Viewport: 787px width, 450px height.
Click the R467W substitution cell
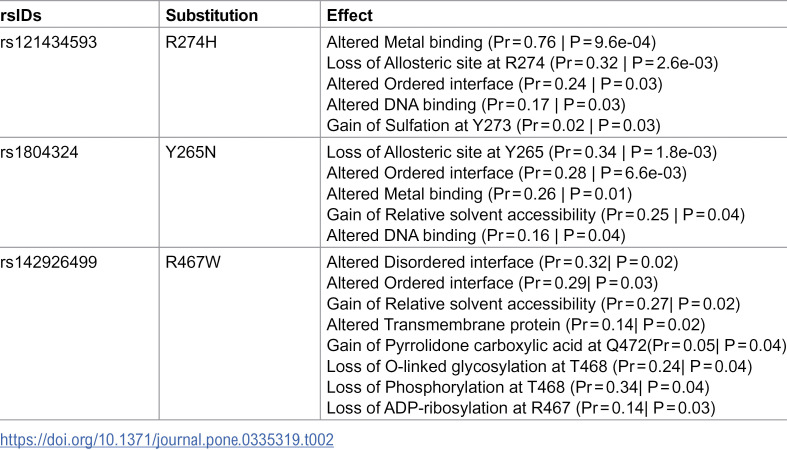193,262
